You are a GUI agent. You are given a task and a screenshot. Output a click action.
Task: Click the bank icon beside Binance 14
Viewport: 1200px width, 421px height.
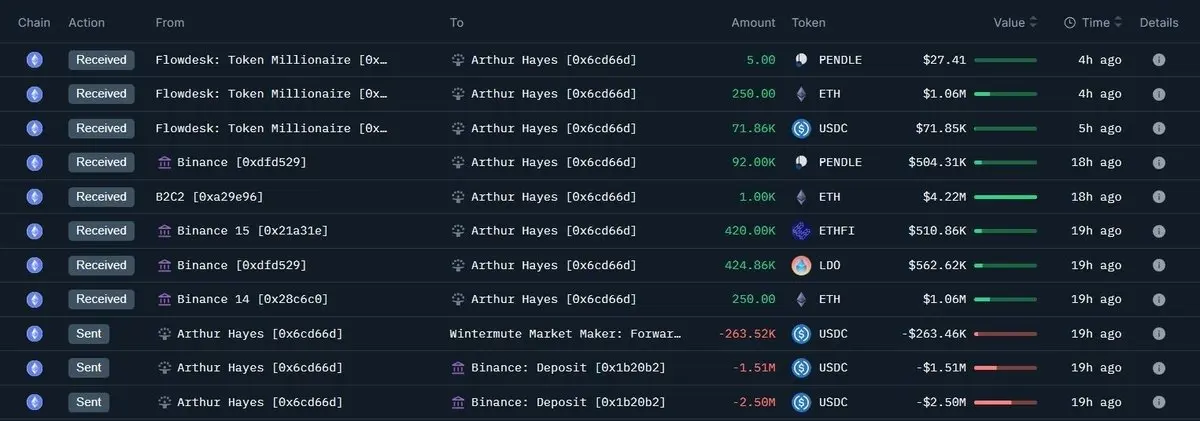[164, 299]
